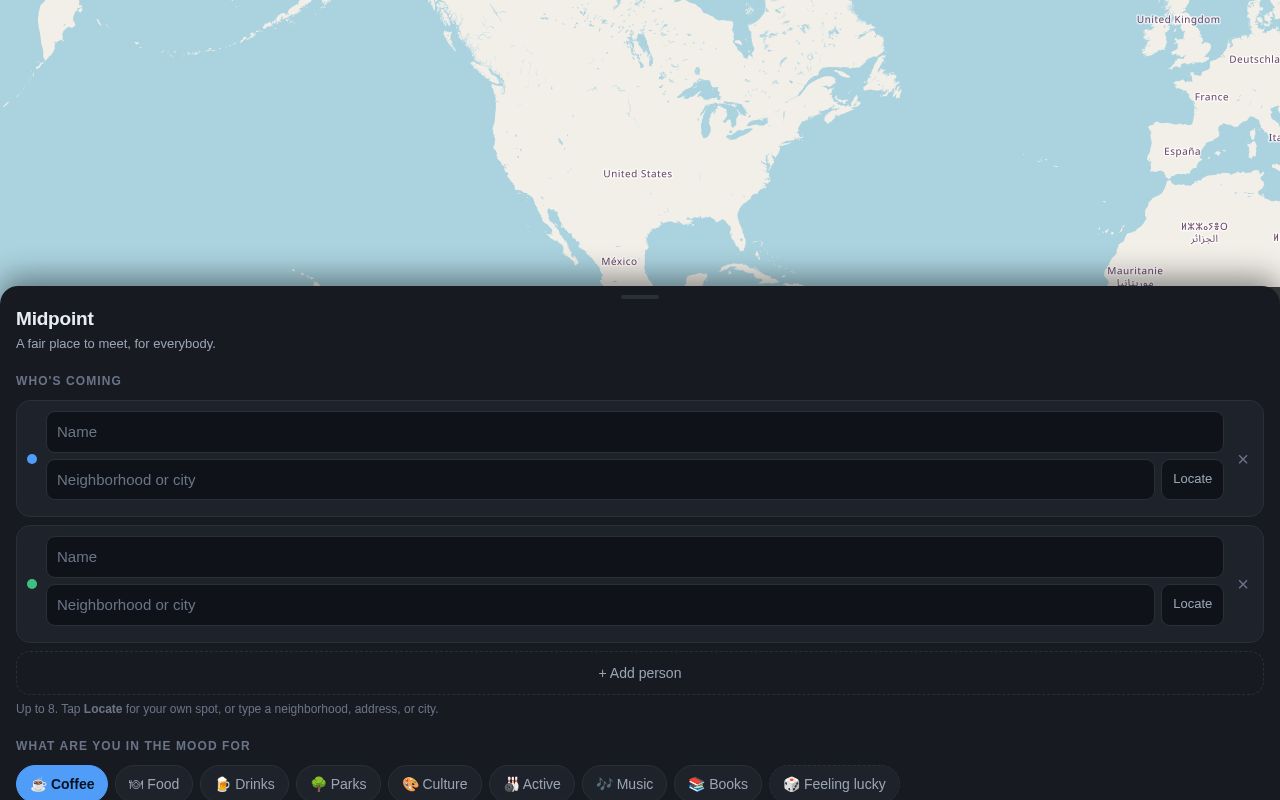
Task: Click the WHAT ARE YOU IN THE MOOD FOR label
Action: (133, 746)
